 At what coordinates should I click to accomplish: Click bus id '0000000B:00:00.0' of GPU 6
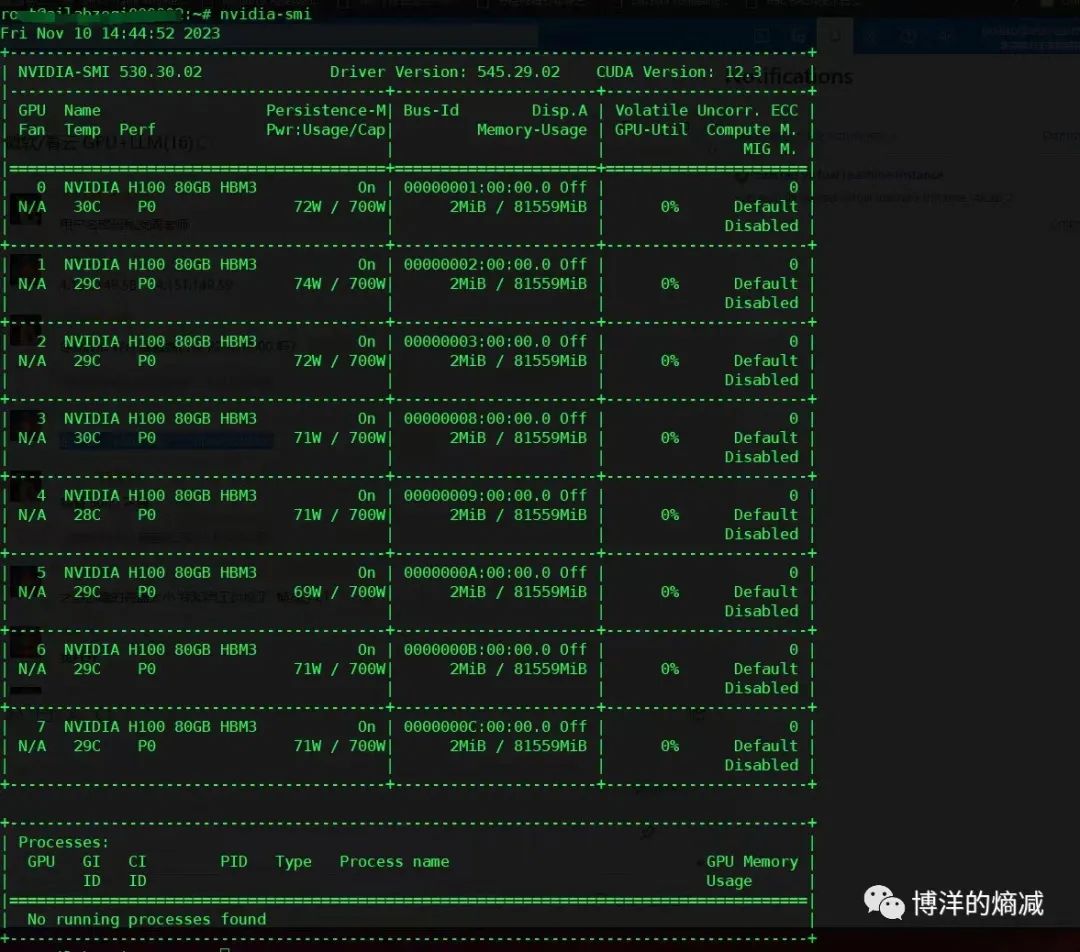click(x=477, y=650)
